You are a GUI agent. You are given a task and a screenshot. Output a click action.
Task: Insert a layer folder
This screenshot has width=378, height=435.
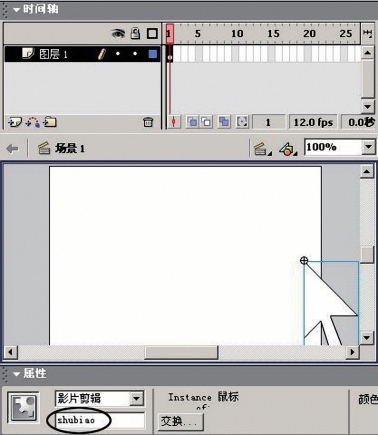[50, 122]
